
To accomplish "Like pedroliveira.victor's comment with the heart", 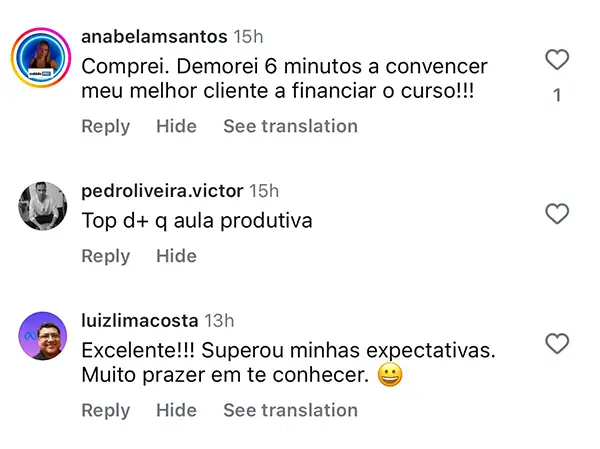I will [x=557, y=214].
